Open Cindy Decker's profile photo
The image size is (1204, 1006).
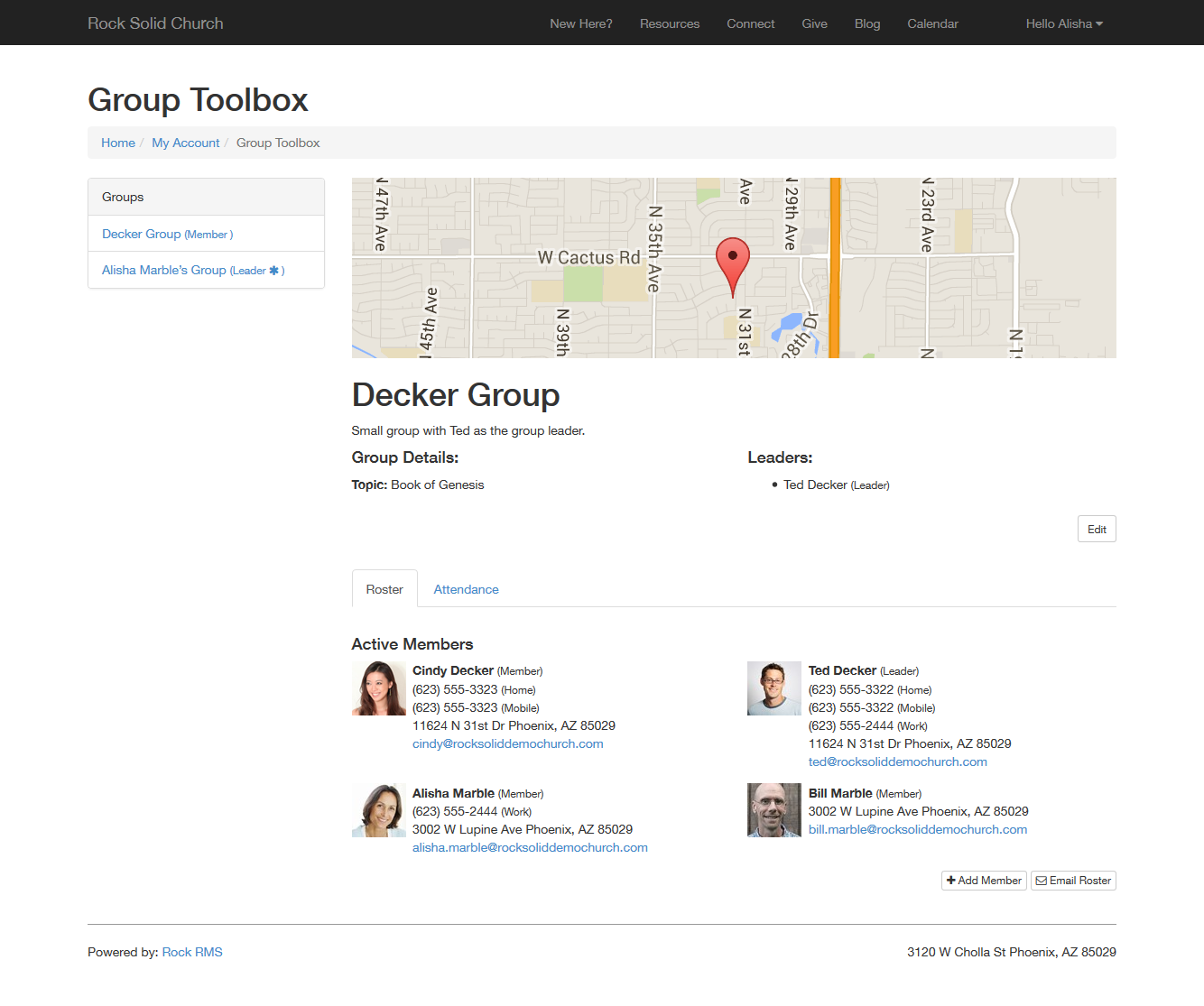[378, 688]
